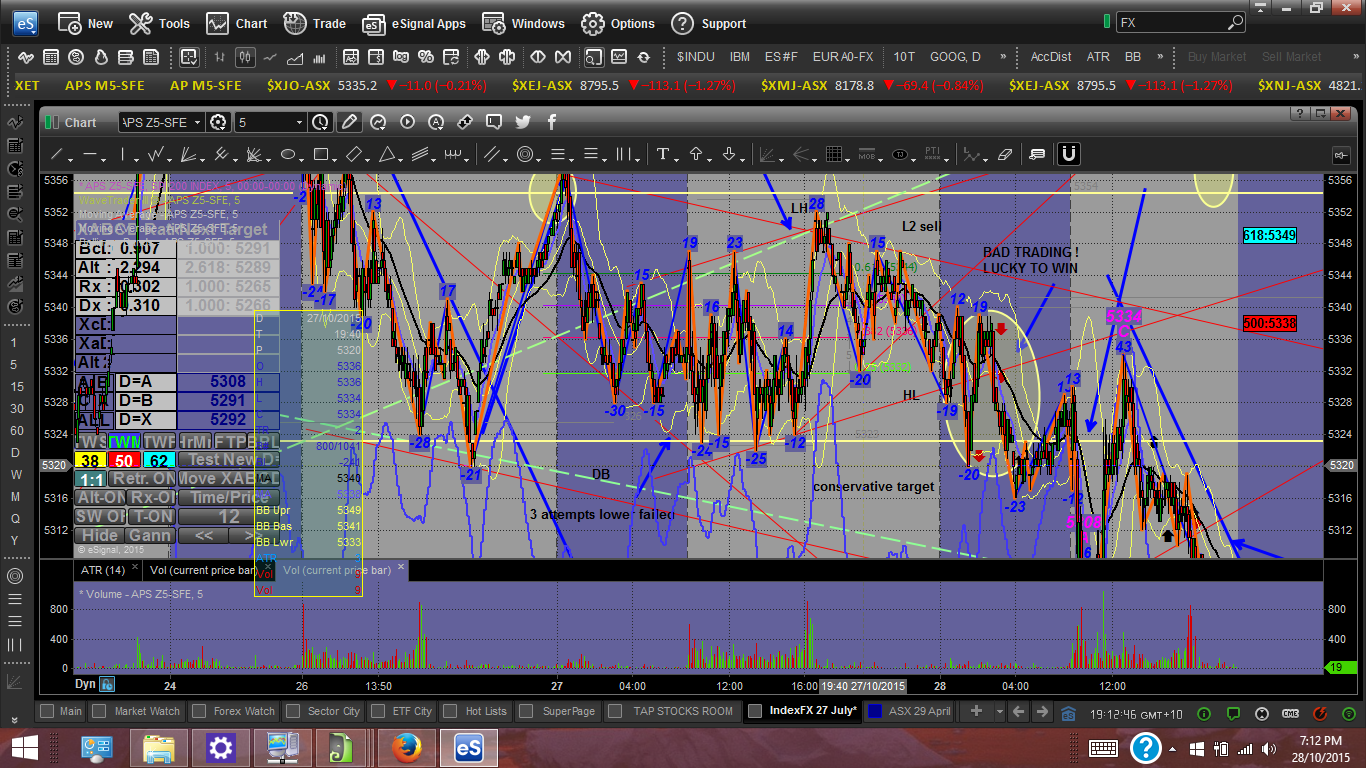Select the cyan 62 retracement box
The height and width of the screenshot is (768, 1366).
tap(160, 460)
